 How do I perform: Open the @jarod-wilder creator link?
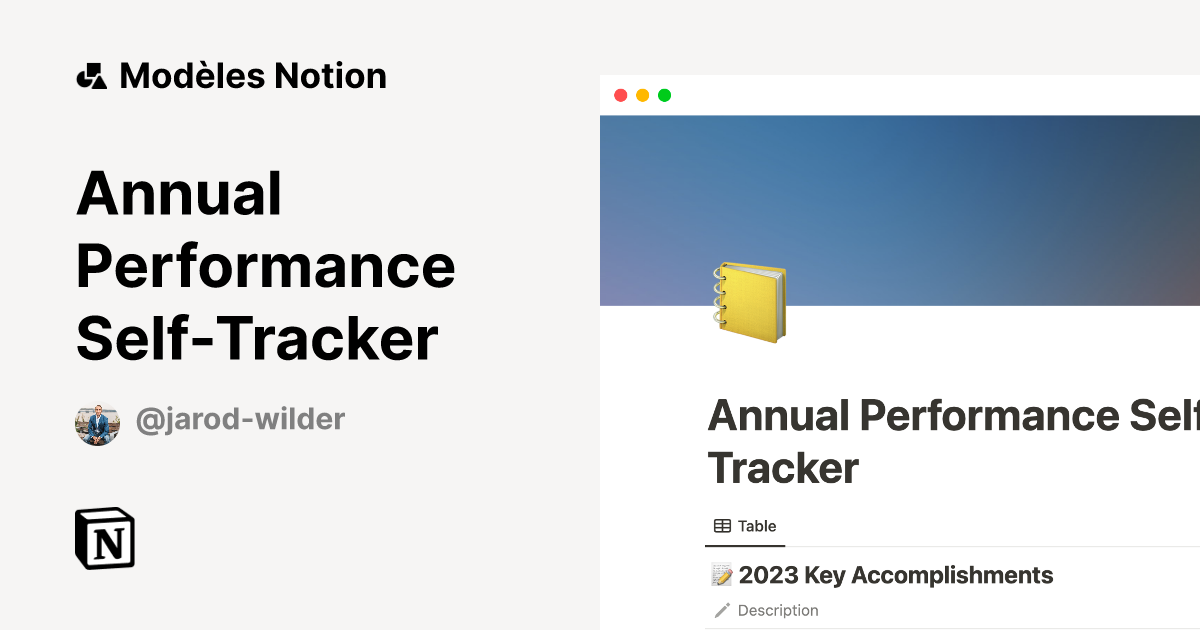pyautogui.click(x=241, y=419)
